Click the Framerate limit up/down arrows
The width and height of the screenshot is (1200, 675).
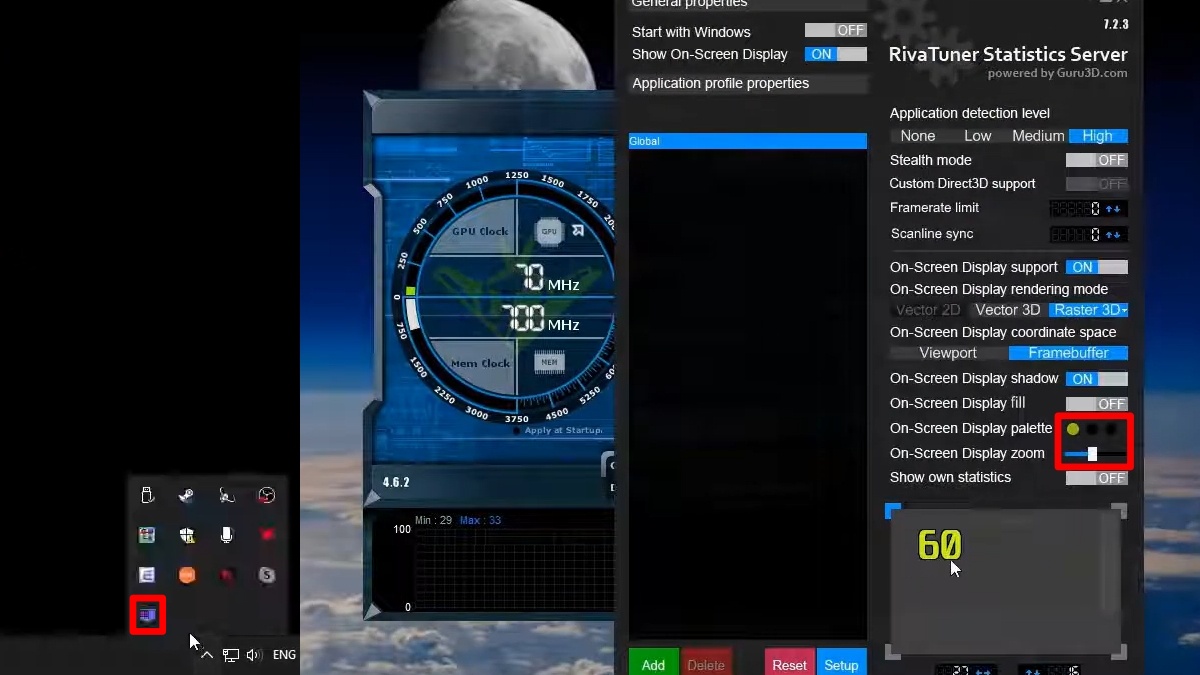coord(1114,208)
